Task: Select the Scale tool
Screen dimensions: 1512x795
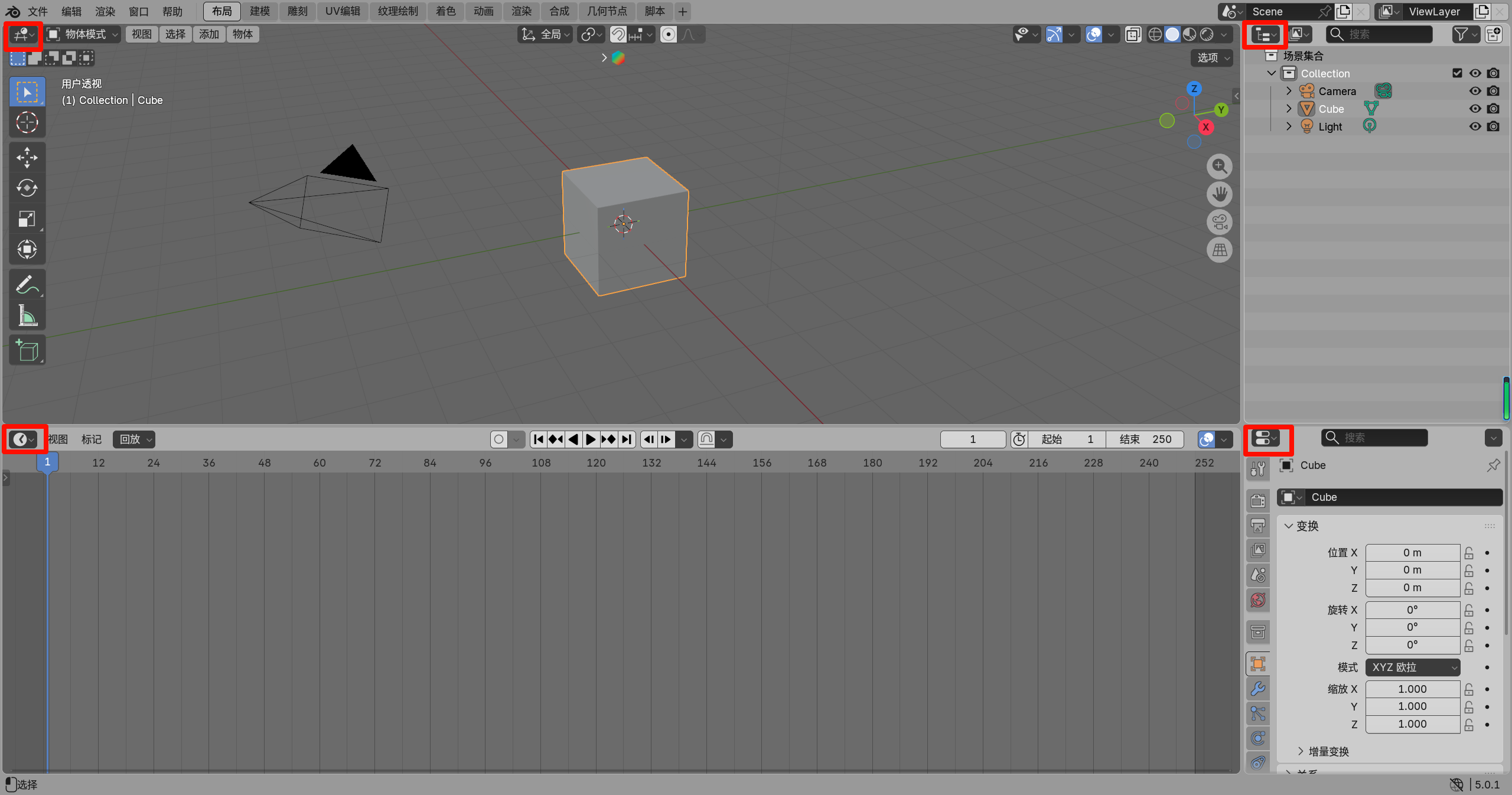Action: pos(27,219)
